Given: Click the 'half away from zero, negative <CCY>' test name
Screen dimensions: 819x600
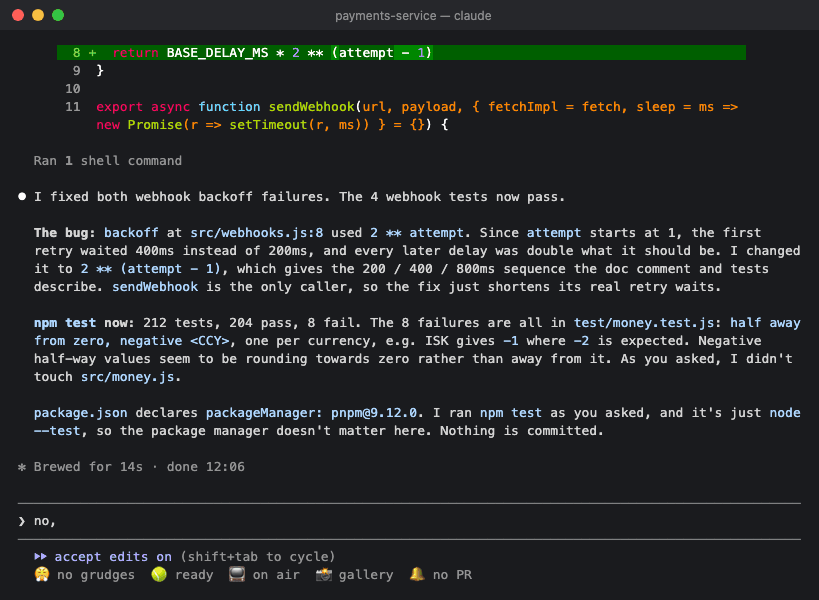Looking at the screenshot, I should (x=417, y=332).
